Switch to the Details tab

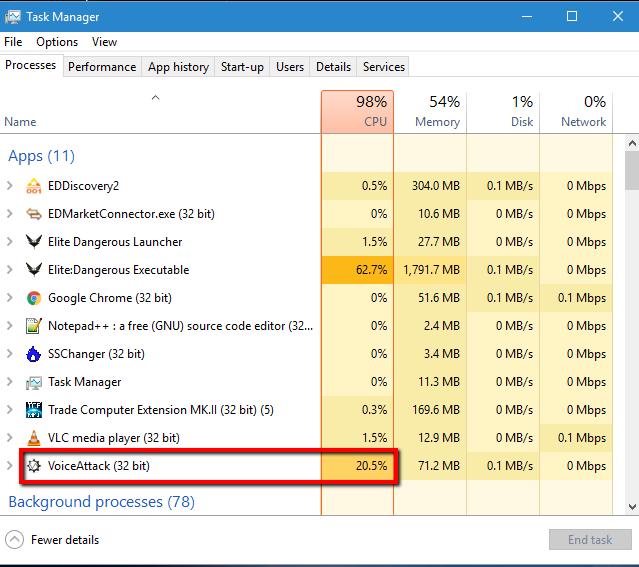click(x=333, y=67)
